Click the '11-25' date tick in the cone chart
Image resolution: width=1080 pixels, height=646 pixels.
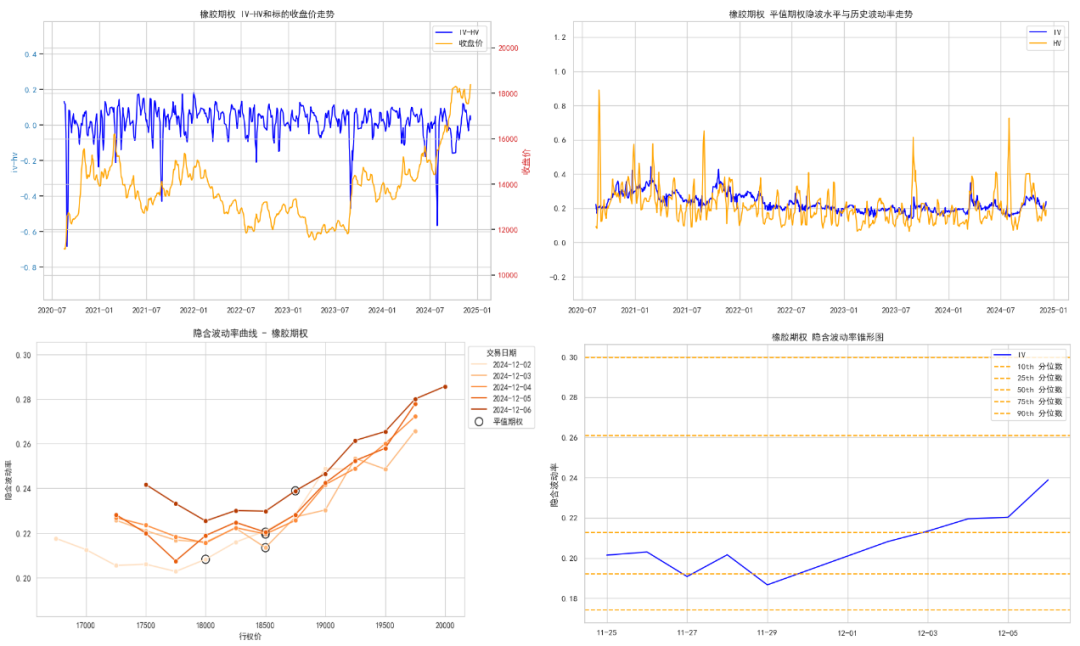tap(607, 633)
